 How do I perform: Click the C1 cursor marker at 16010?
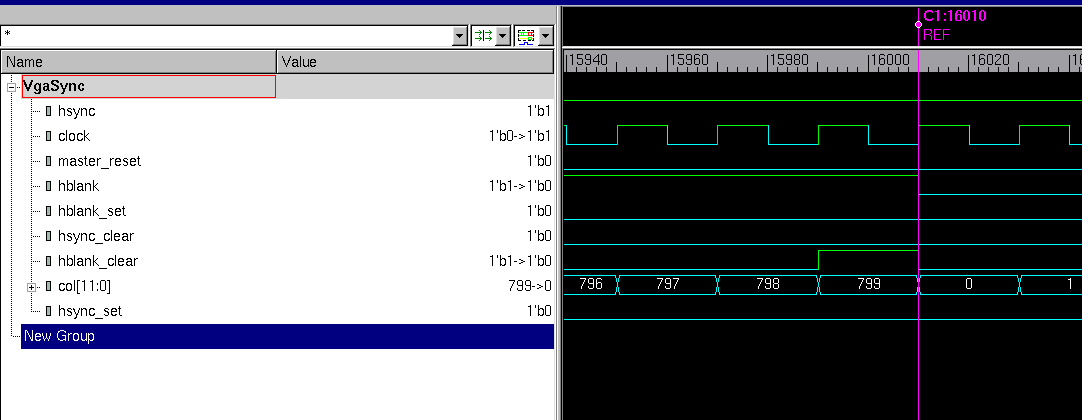918,23
